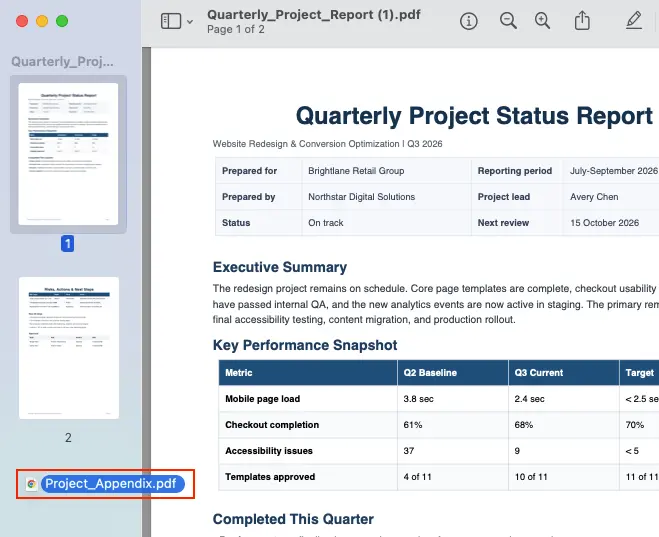Screen dimensions: 659x537
Task: Zoom out of the PDF page
Action: 508,21
